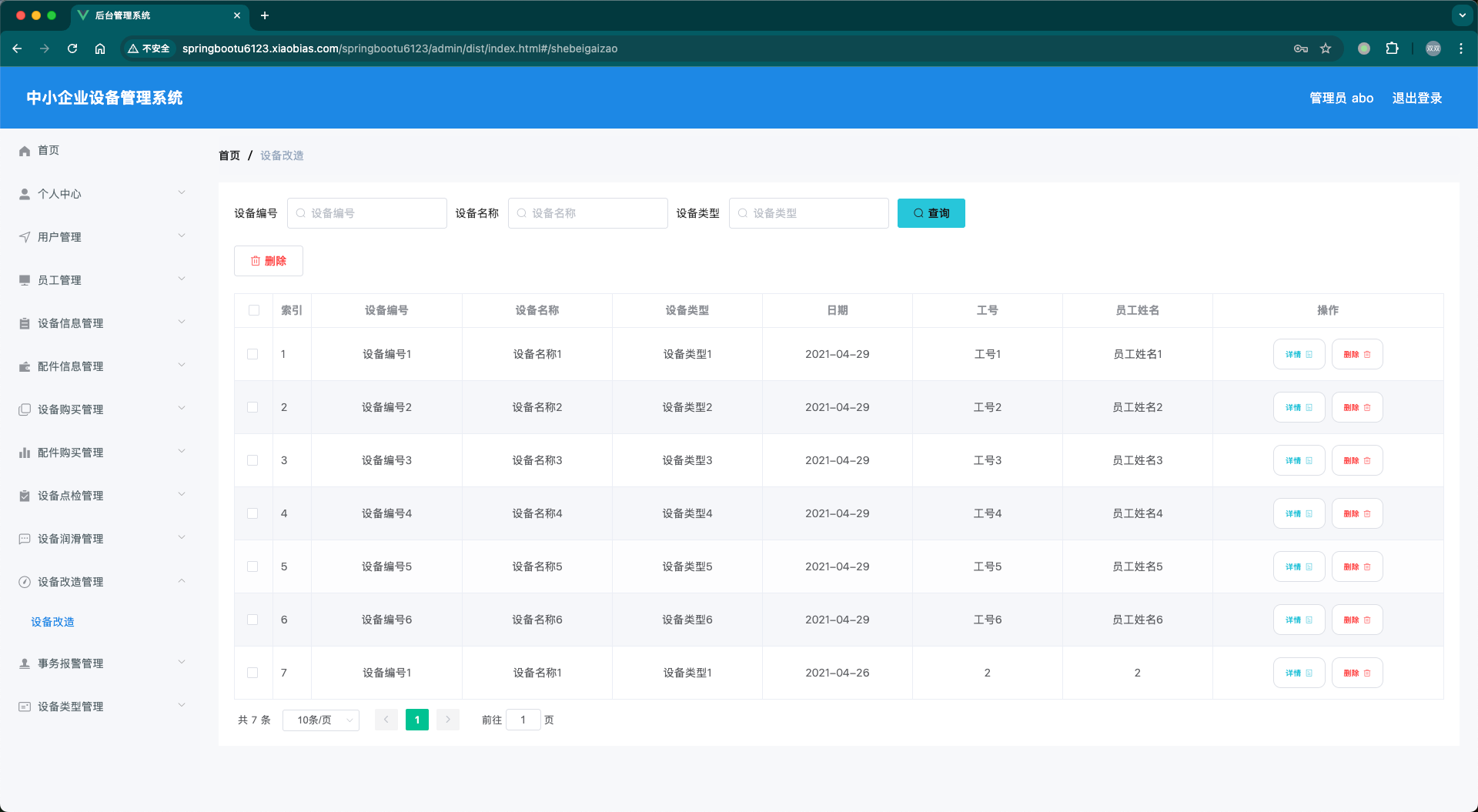Check the row checkbox for 设备编号1 index 1
Image resolution: width=1478 pixels, height=812 pixels.
click(252, 354)
